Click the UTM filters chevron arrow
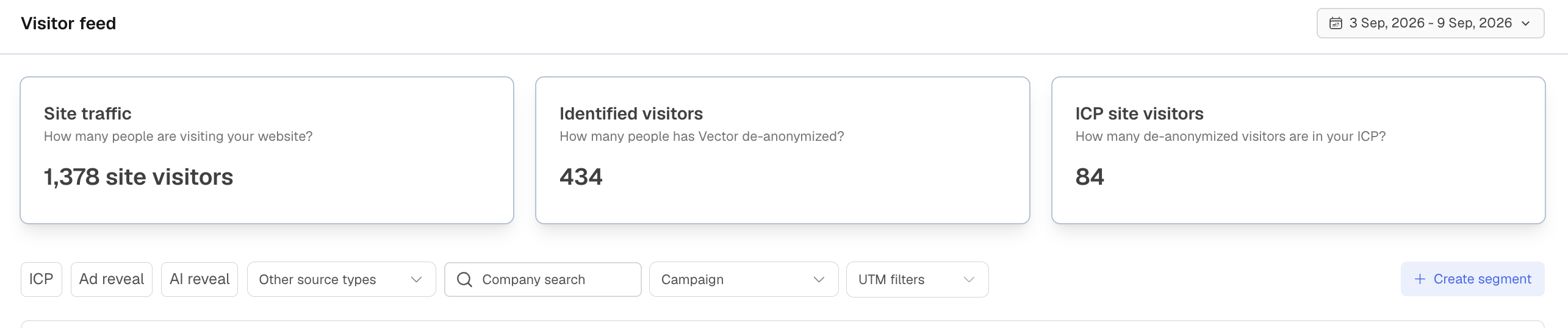 (x=969, y=279)
